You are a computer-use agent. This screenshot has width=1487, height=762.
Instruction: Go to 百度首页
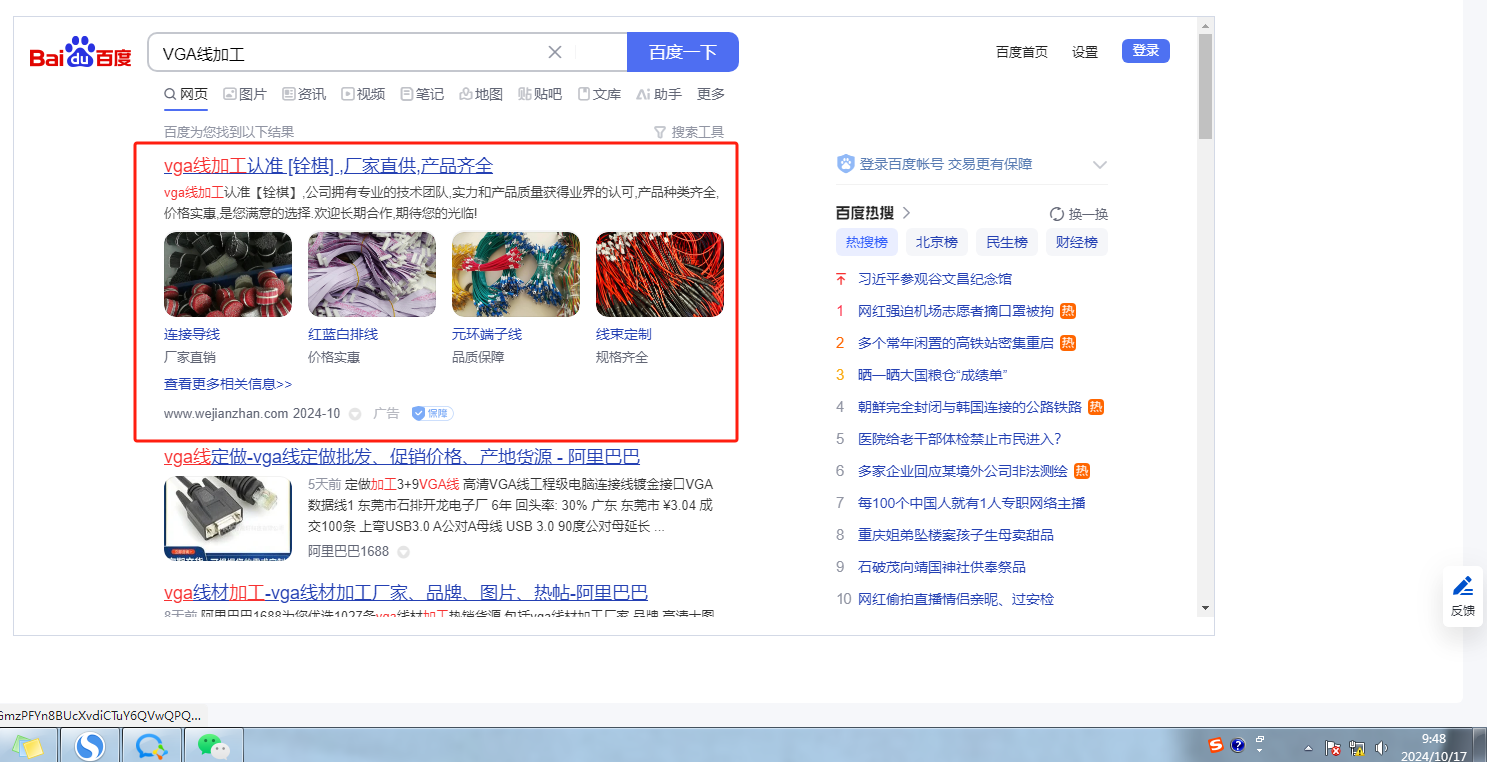pos(1022,52)
